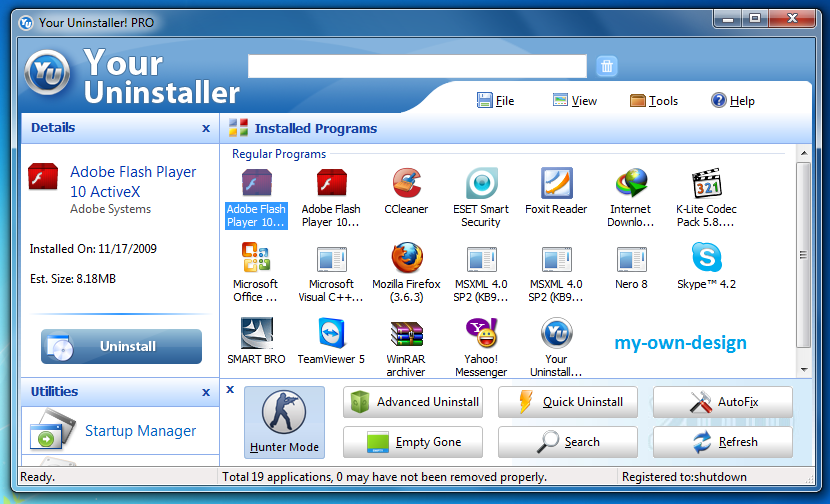Select the Skype 4.2 icon
Viewport: 830px width, 504px height.
tap(707, 257)
